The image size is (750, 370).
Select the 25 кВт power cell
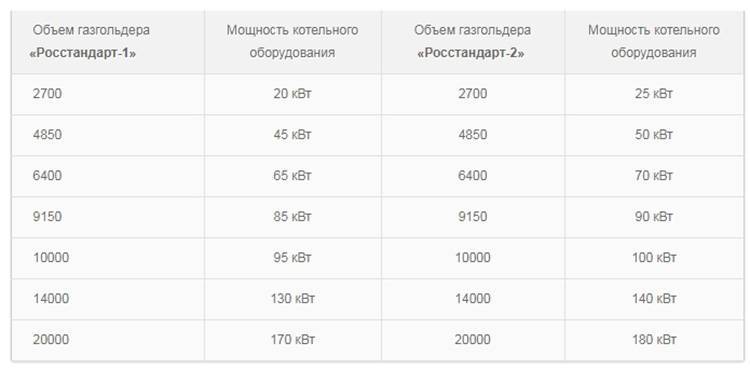(x=654, y=94)
